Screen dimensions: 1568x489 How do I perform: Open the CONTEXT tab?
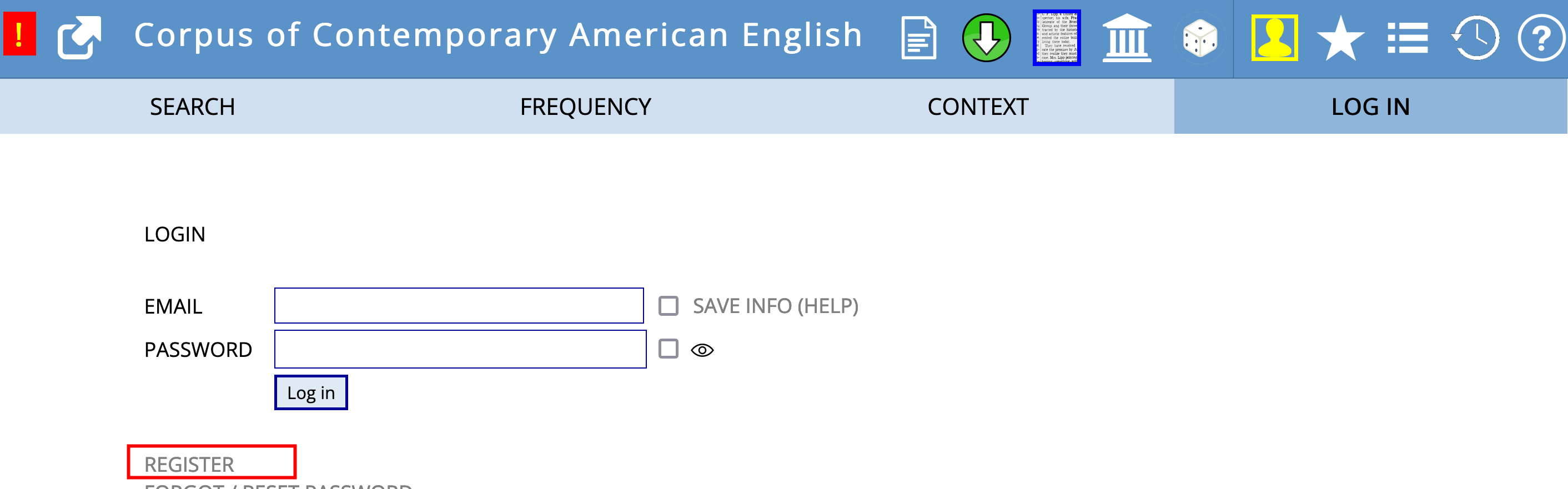(978, 107)
